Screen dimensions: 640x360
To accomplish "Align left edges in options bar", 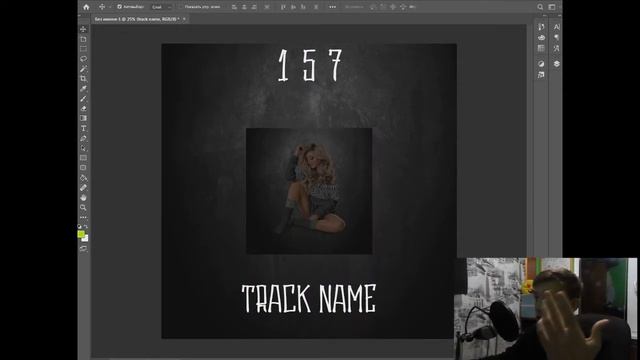I will 234,7.
